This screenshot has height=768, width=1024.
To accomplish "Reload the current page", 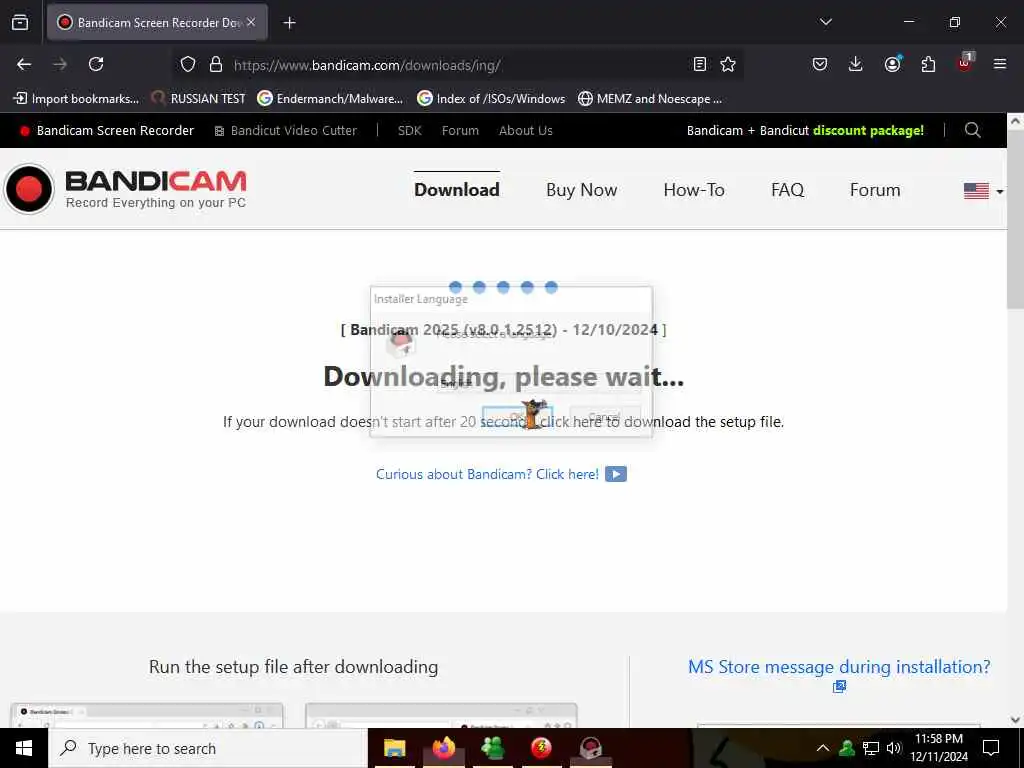I will pyautogui.click(x=96, y=64).
